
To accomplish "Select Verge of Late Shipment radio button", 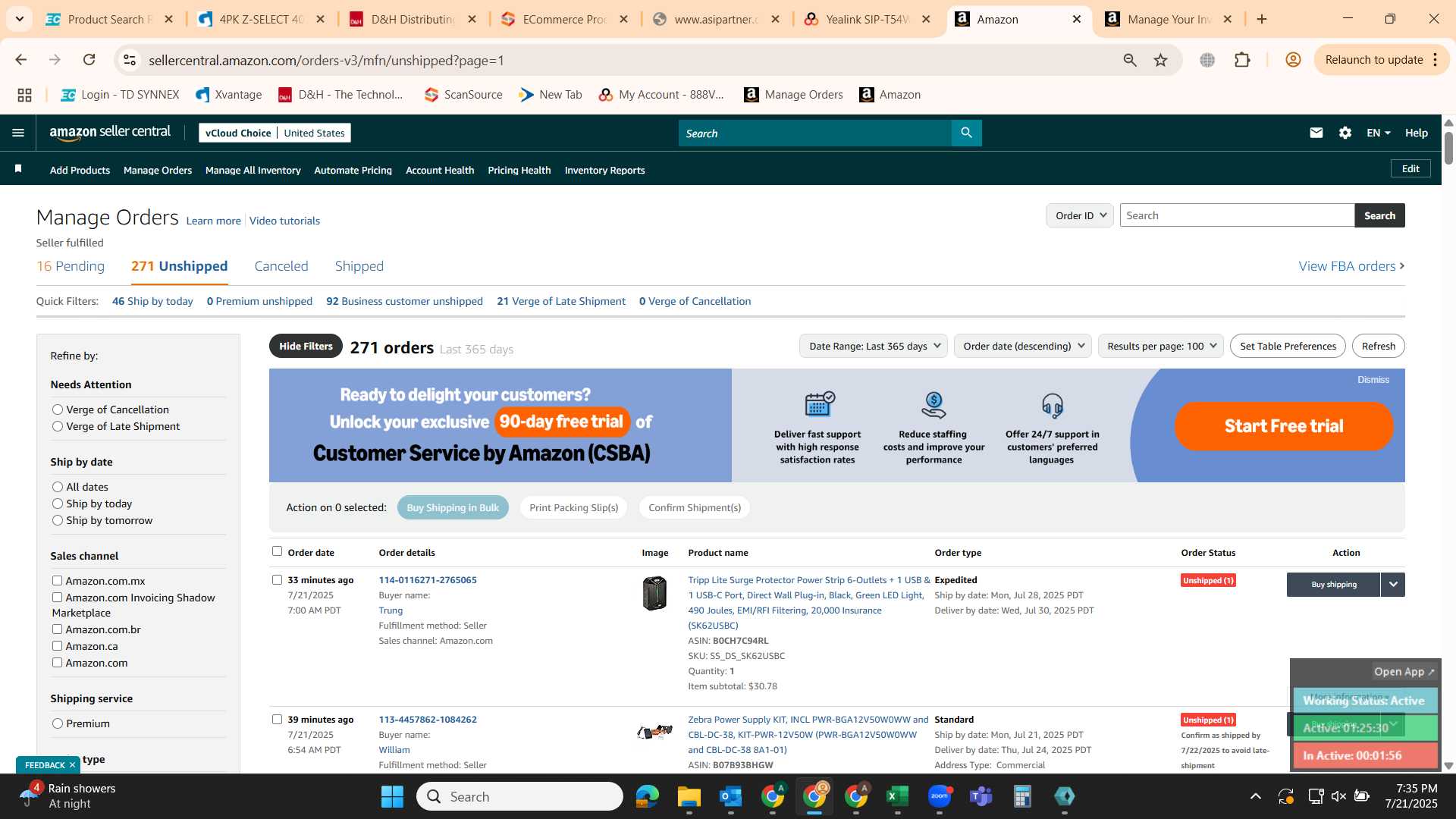I will pos(57,426).
